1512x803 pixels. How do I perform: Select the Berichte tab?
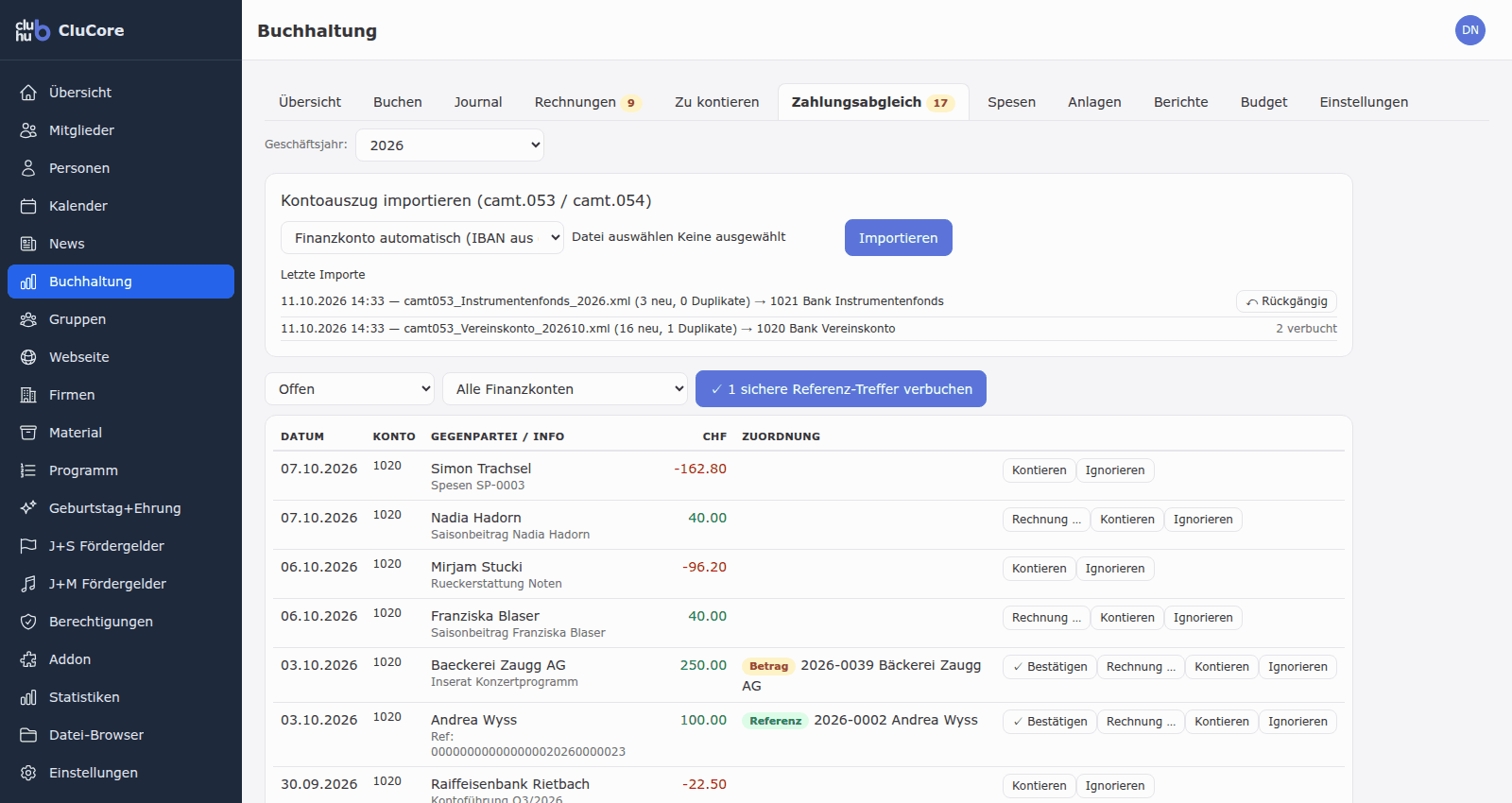[x=1181, y=102]
